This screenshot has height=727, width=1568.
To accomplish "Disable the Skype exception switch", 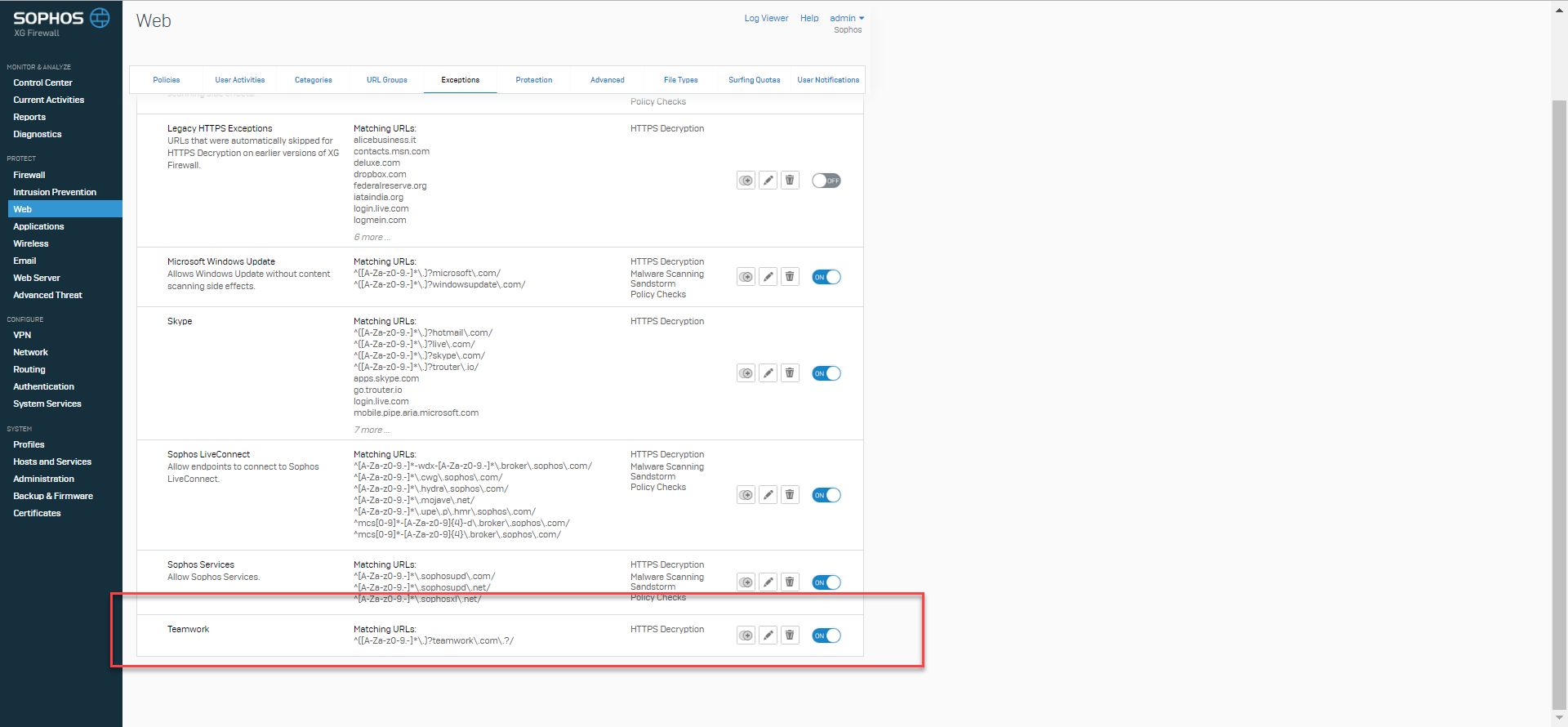I will [x=826, y=373].
